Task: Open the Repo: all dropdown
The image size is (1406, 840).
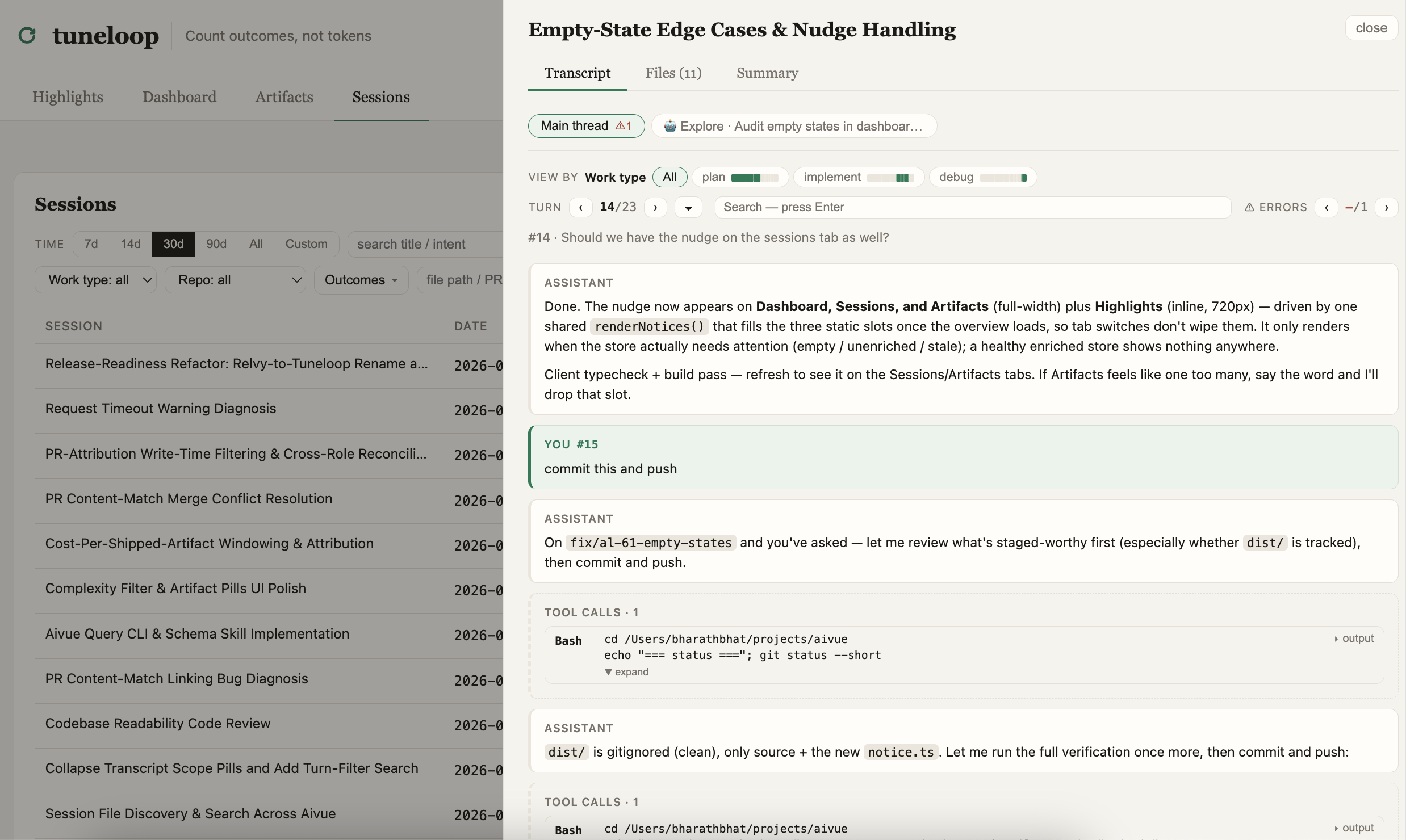Action: click(x=235, y=280)
